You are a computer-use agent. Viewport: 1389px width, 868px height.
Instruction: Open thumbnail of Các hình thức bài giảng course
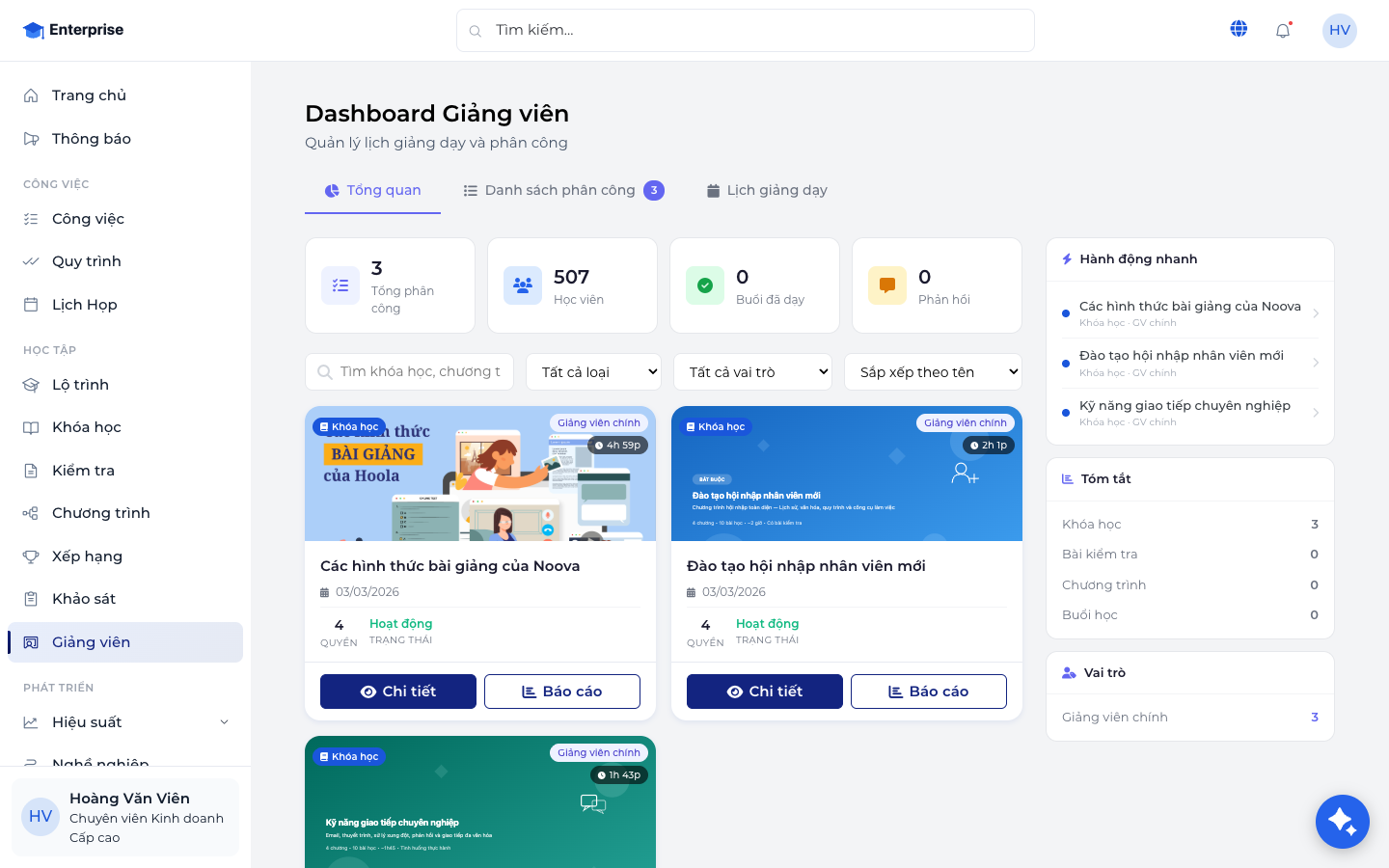click(x=480, y=474)
